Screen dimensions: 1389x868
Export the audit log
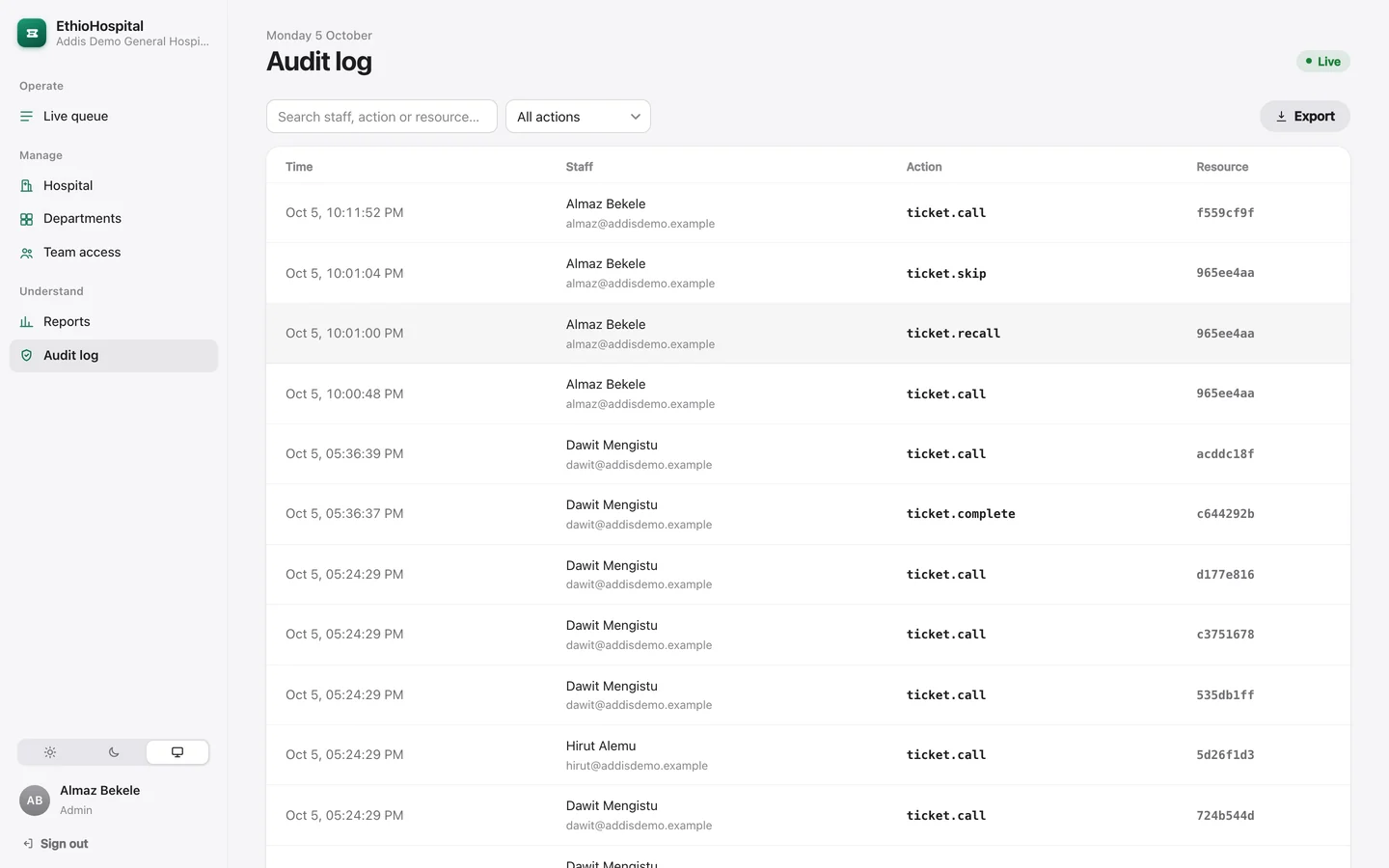[x=1305, y=117]
